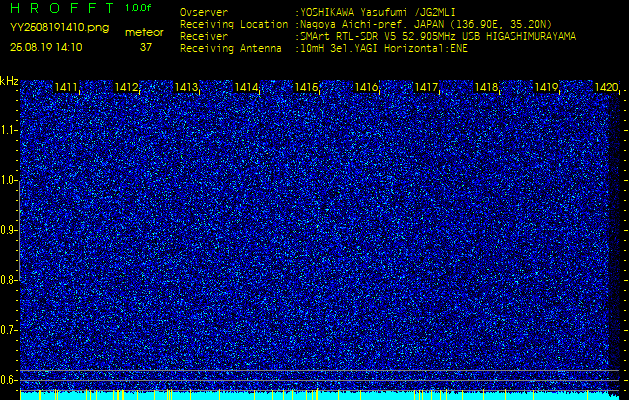The image size is (629, 400).
Task: Click the meteor count 37
Action: pyautogui.click(x=146, y=47)
